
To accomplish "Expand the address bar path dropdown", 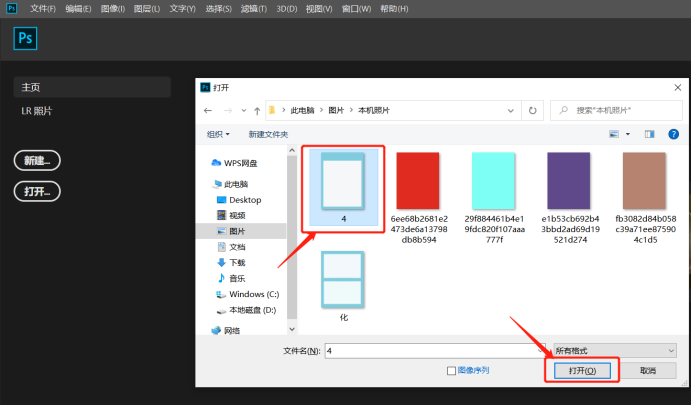I will pyautogui.click(x=511, y=110).
